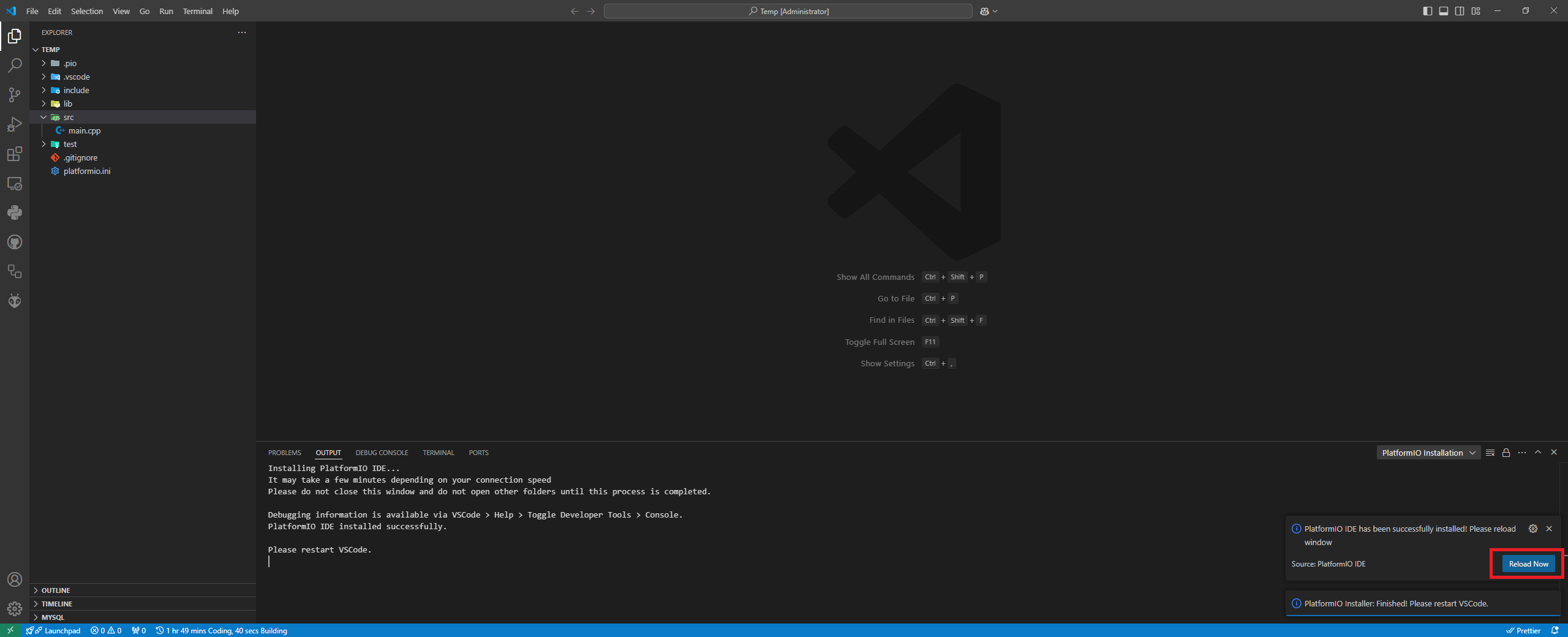Select the OUTPUT tab
The height and width of the screenshot is (637, 1568).
click(x=328, y=453)
